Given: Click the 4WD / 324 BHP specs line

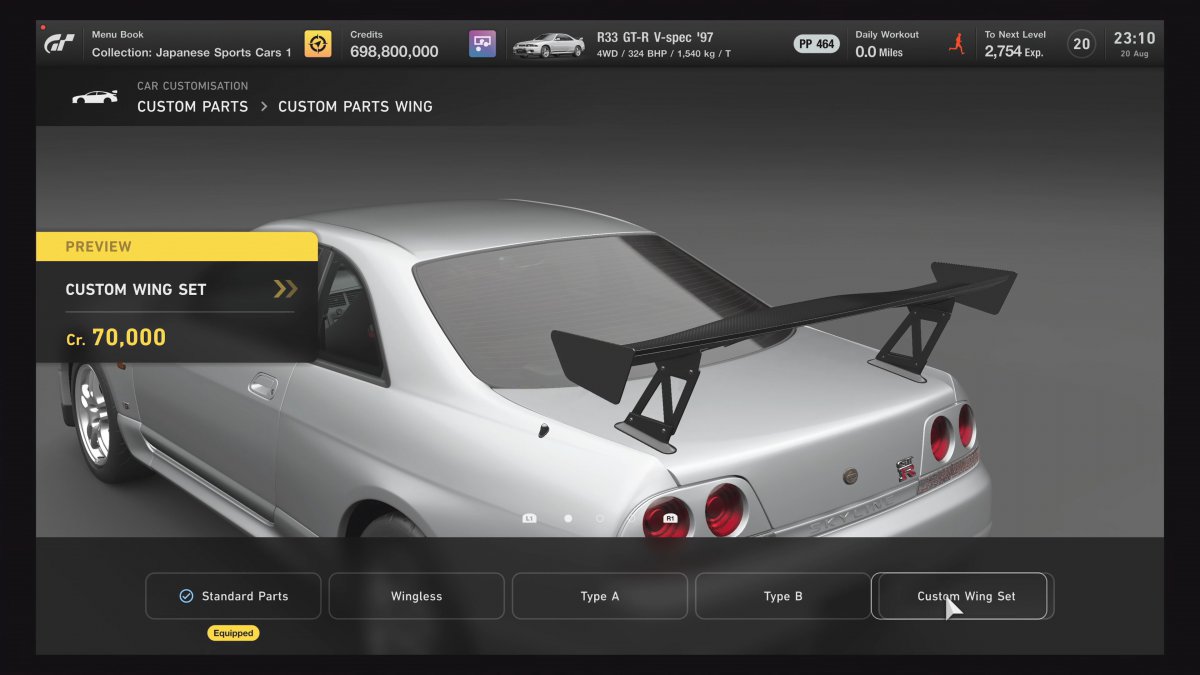Looking at the screenshot, I should click(x=663, y=54).
